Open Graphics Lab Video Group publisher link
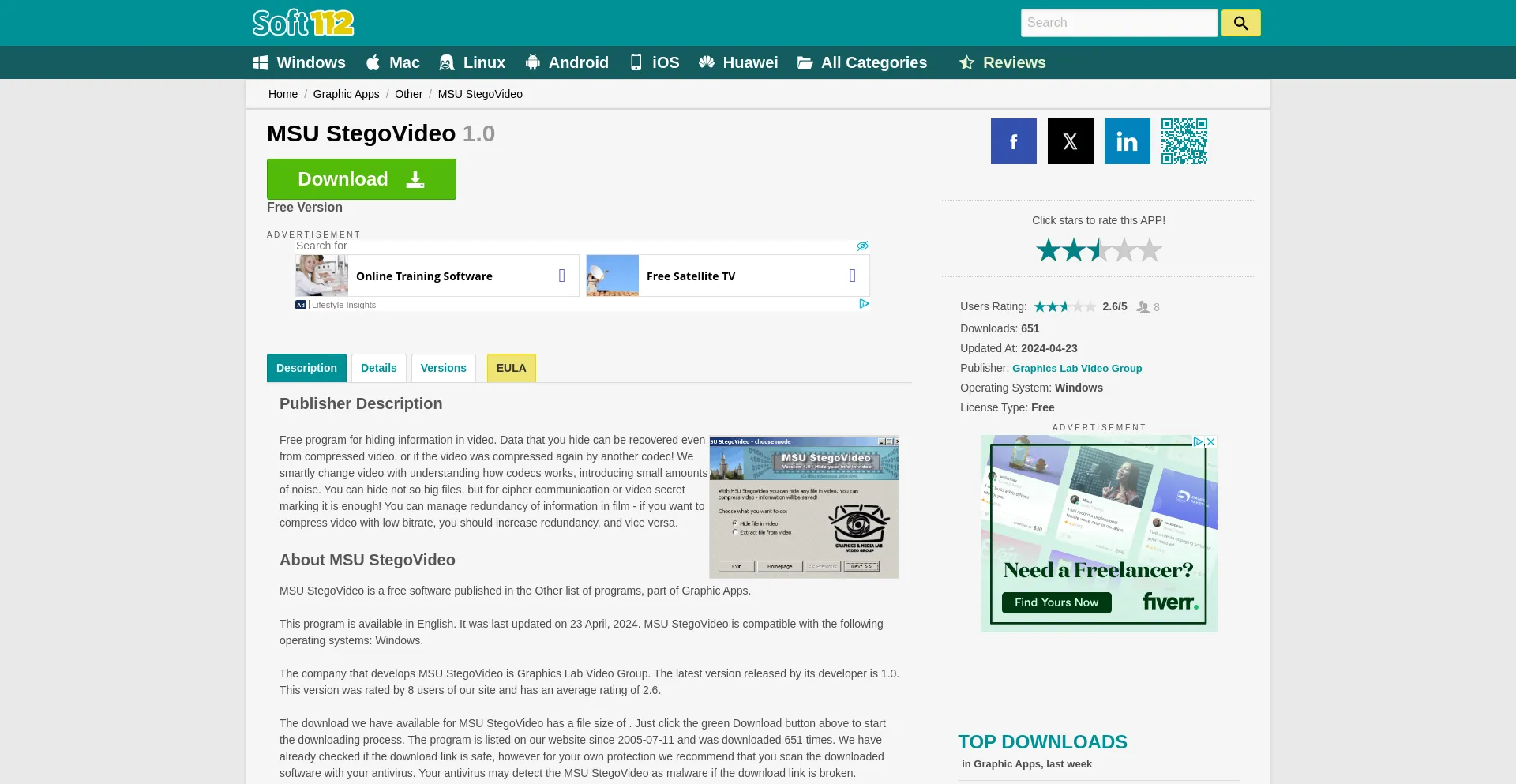Screen dimensions: 1516x784 [x=1077, y=369]
